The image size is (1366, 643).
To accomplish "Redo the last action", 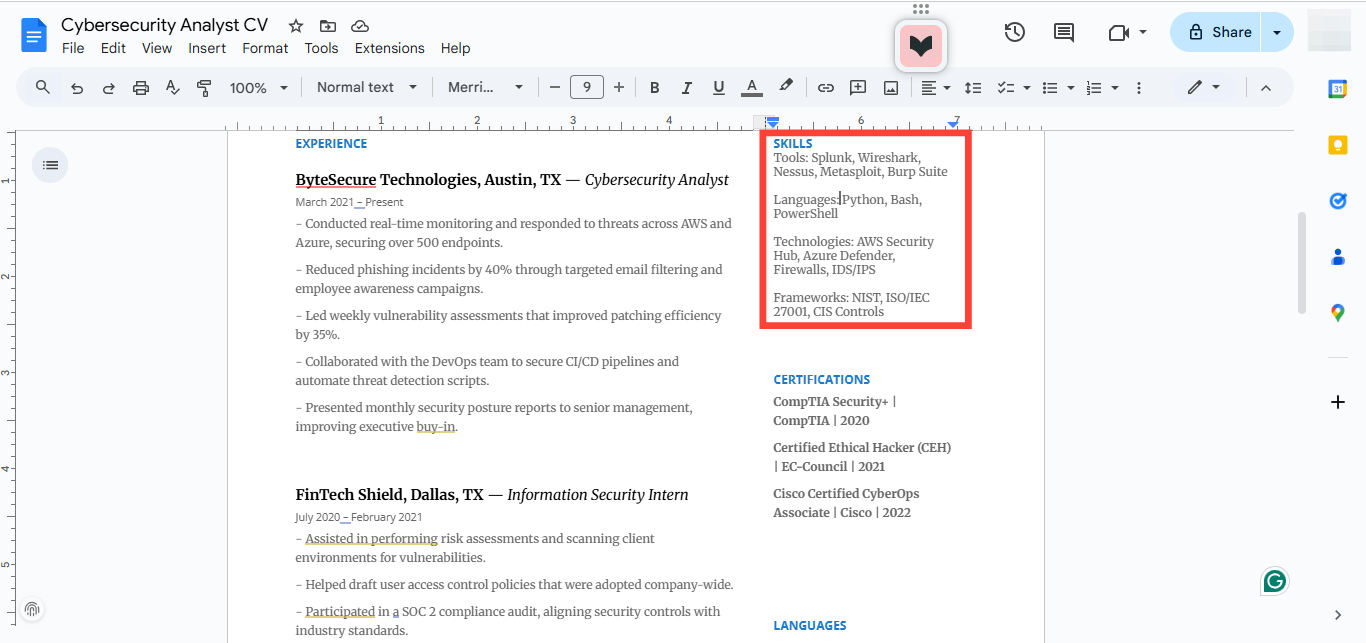I will pyautogui.click(x=108, y=88).
